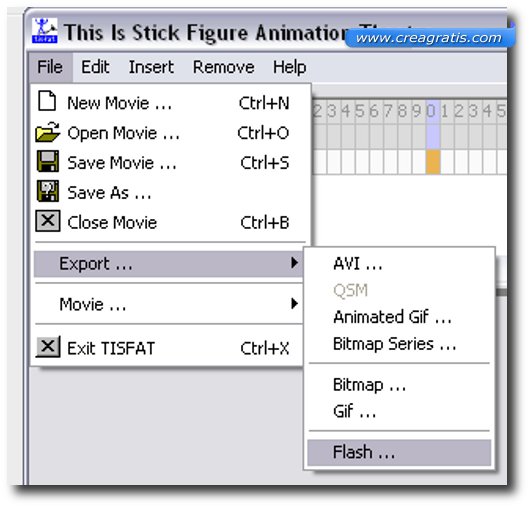Click the highlighted frame 0 in timeline ruler
The height and width of the screenshot is (508, 530).
(x=432, y=111)
